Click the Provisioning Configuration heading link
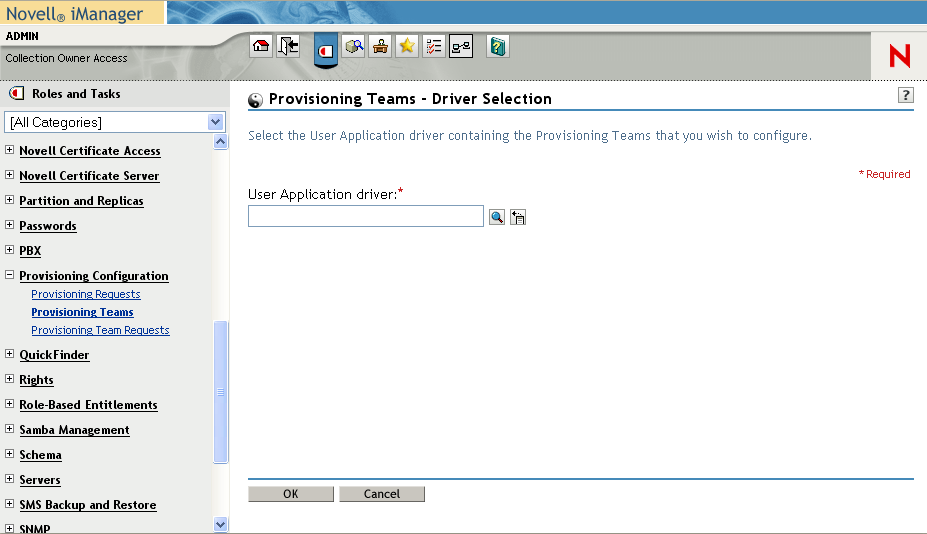 pos(94,276)
